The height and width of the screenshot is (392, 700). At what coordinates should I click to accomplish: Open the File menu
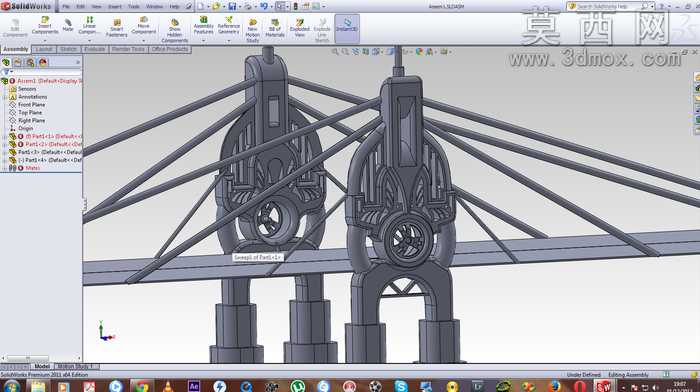[x=66, y=6]
